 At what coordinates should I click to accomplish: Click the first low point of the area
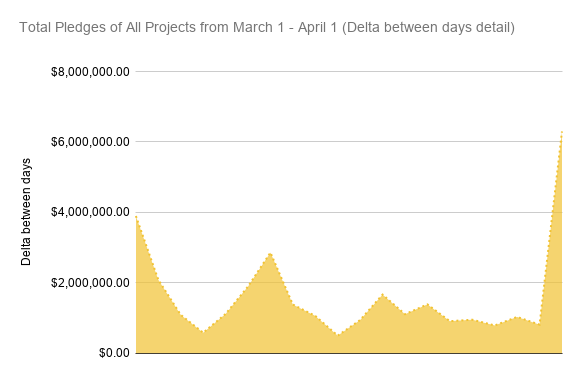point(202,332)
